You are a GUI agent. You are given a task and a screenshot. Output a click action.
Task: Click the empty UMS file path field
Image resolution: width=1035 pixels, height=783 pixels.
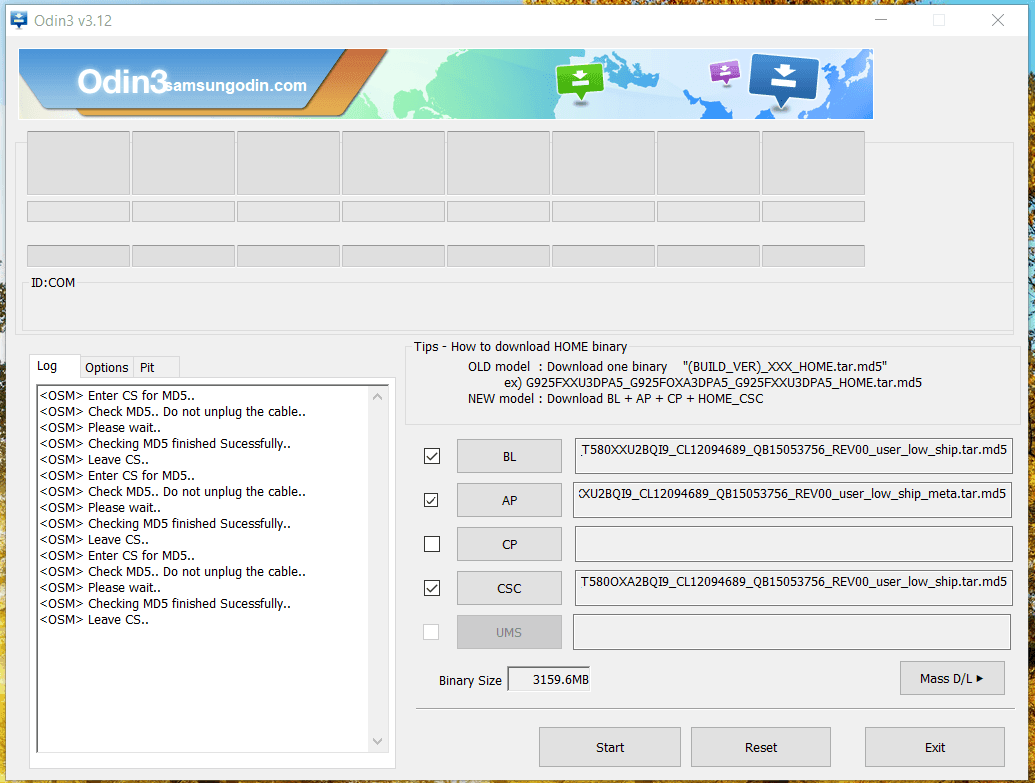pos(792,632)
